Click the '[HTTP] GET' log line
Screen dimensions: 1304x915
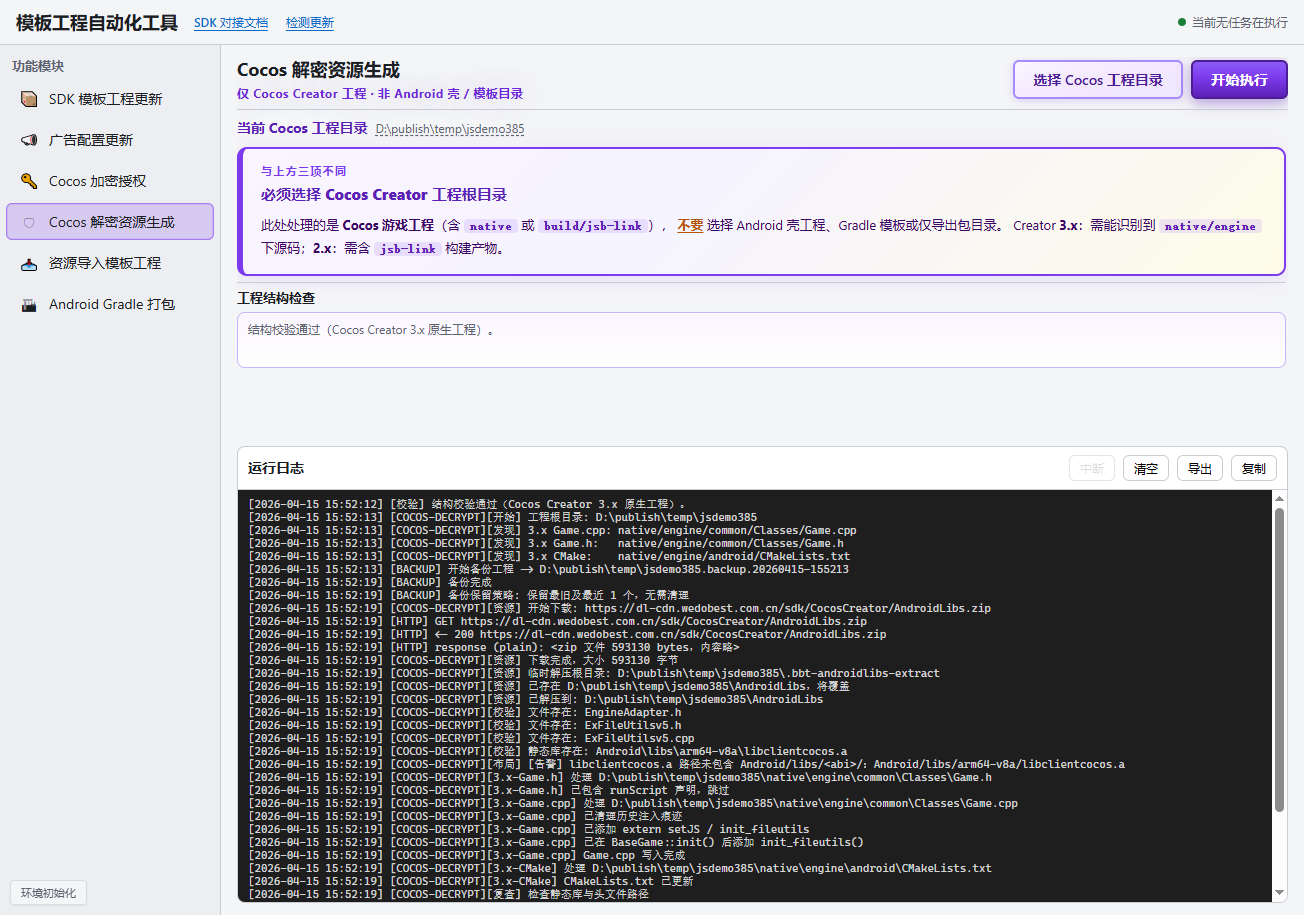tap(558, 621)
